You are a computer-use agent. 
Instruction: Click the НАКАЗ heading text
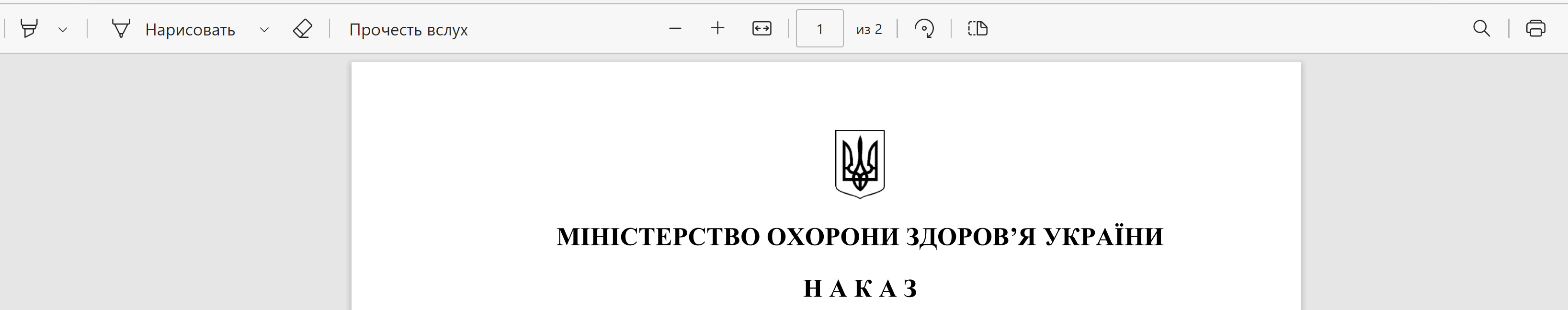point(860,289)
